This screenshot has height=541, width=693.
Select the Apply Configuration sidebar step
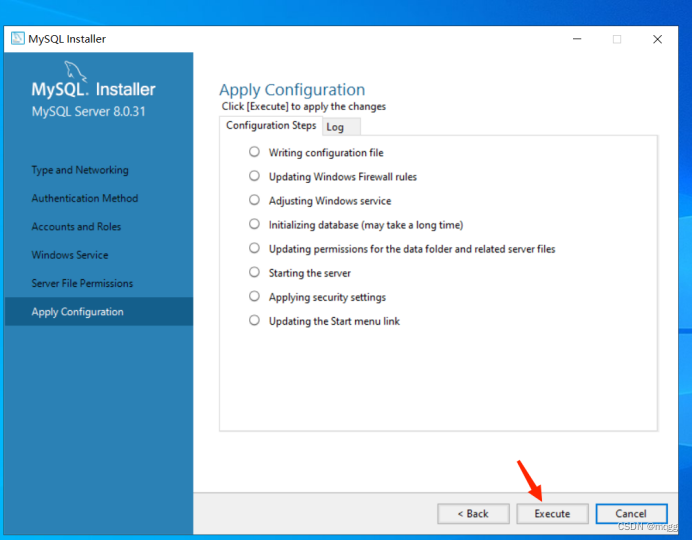(99, 312)
